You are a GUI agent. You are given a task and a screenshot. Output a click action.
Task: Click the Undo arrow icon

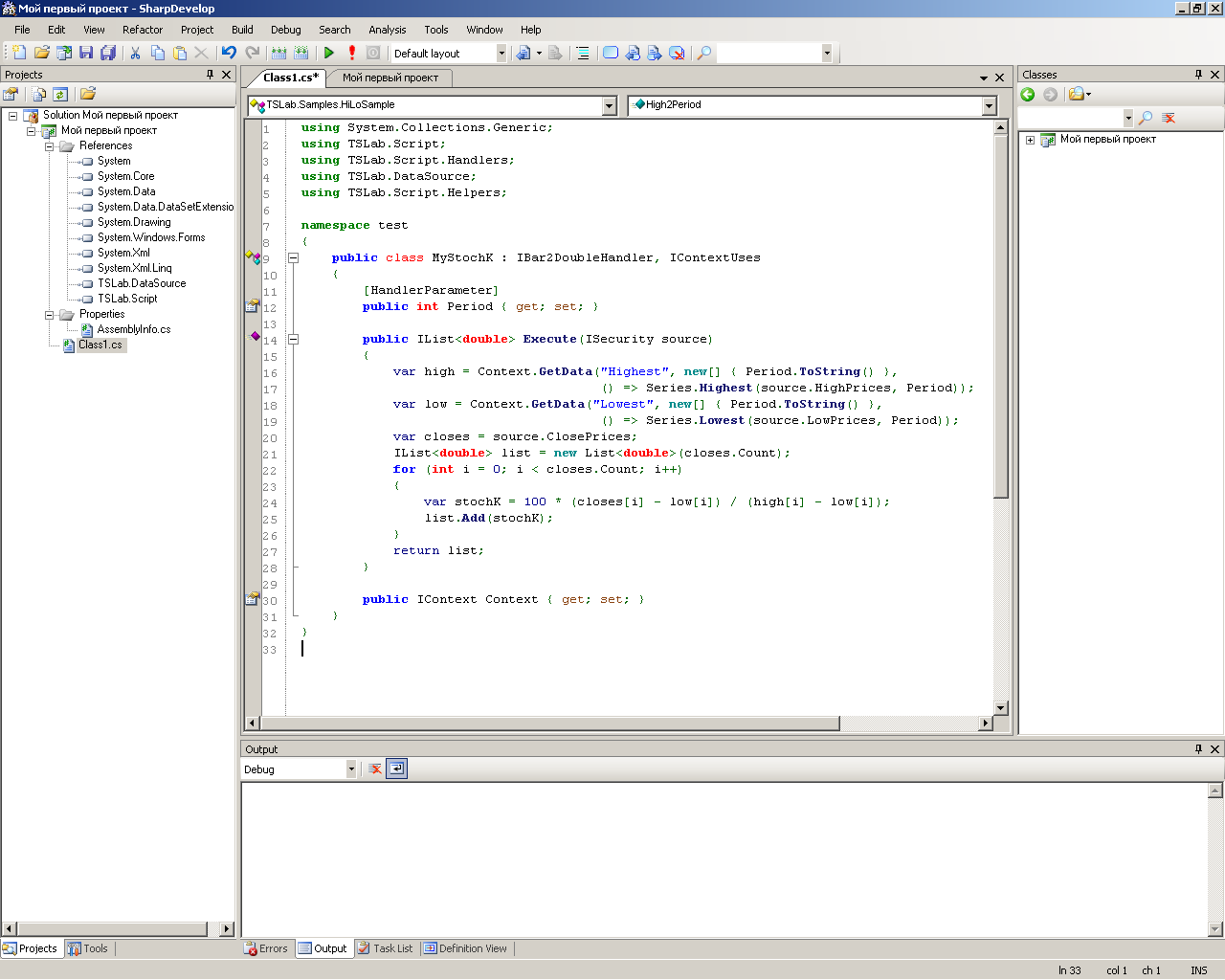point(229,54)
